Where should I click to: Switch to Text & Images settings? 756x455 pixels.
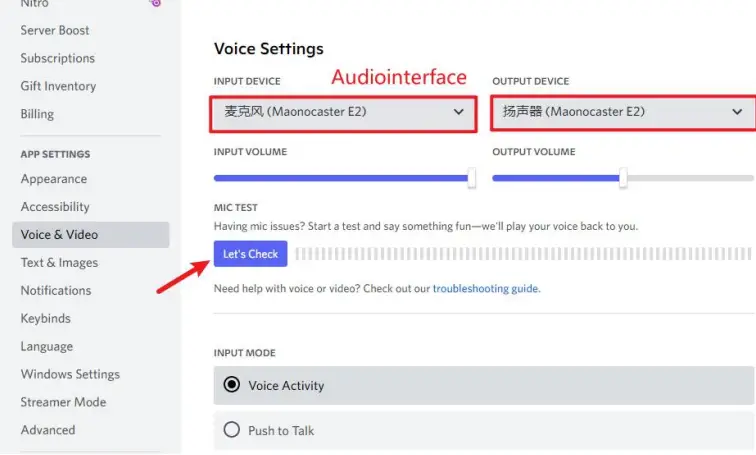[x=60, y=263]
